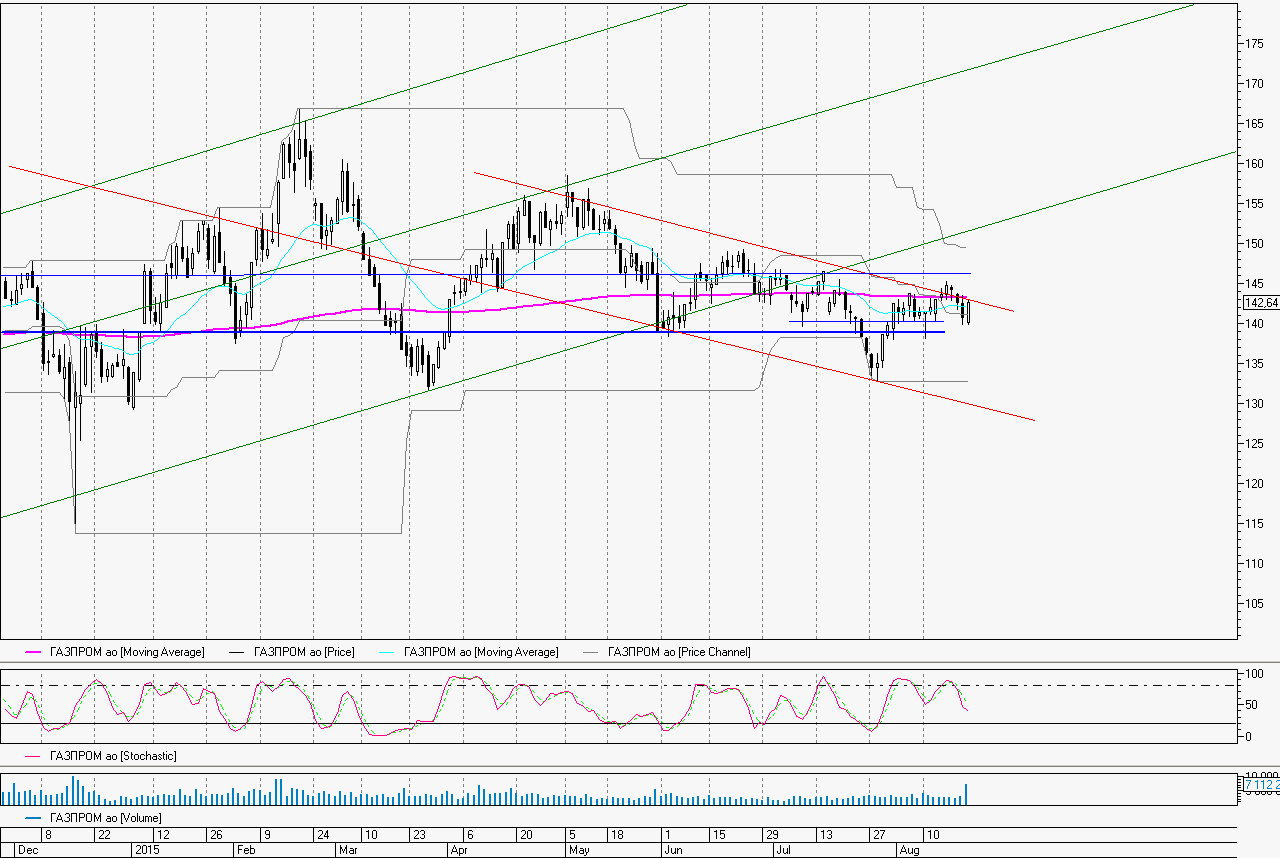The height and width of the screenshot is (858, 1280).
Task: Click the current price label 142,64
Action: (1260, 303)
